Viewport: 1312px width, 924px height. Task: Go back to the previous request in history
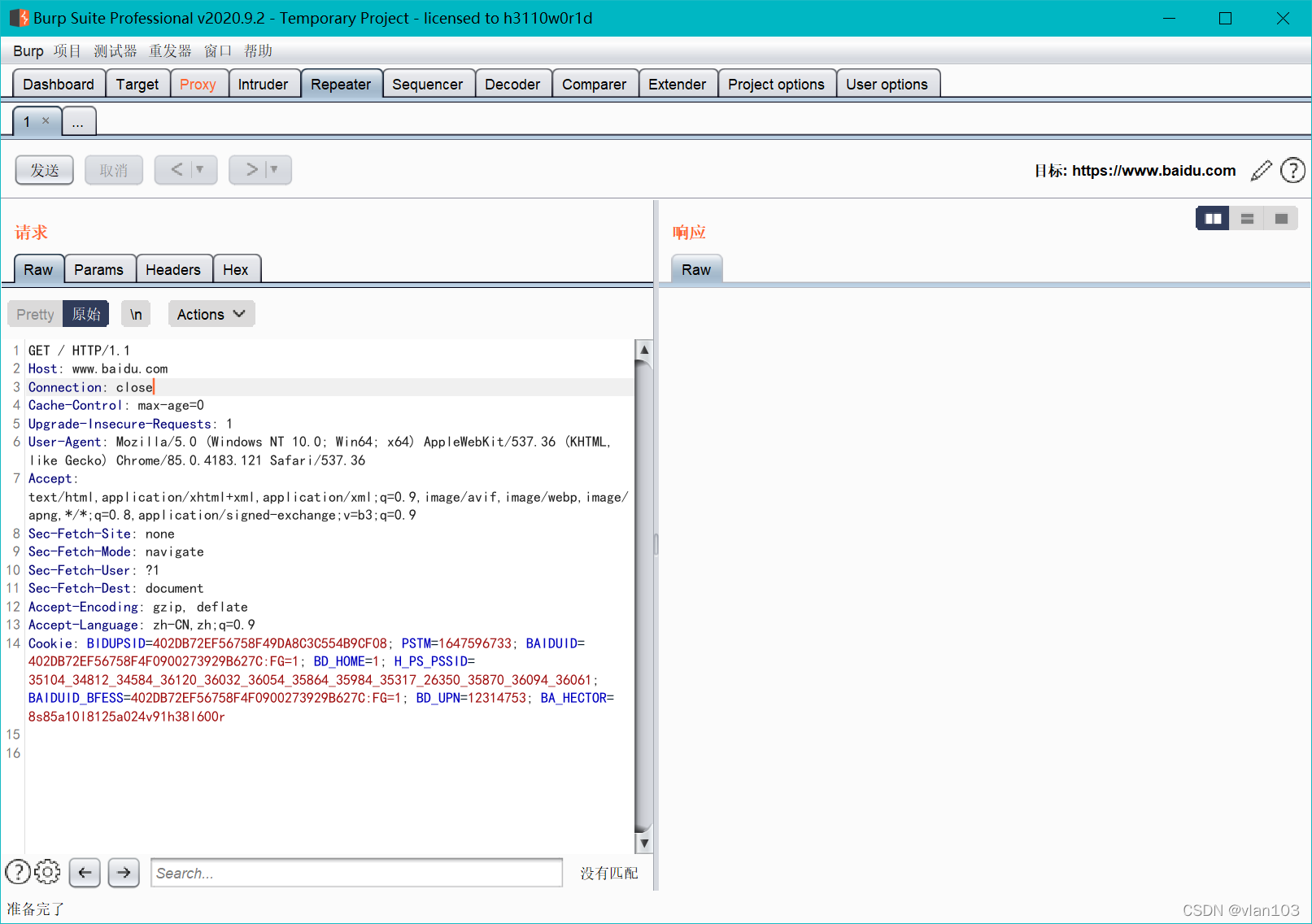point(176,170)
